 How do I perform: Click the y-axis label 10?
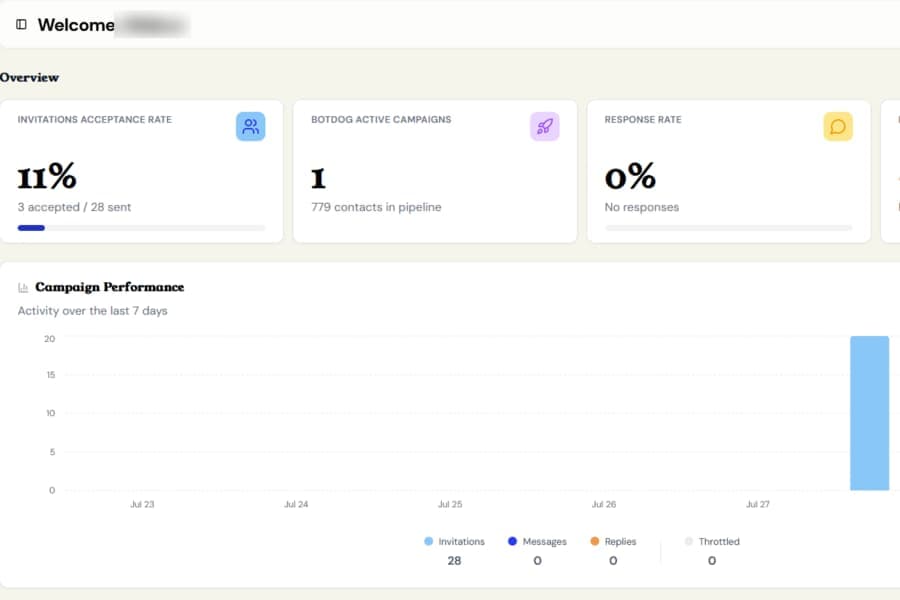coord(51,413)
